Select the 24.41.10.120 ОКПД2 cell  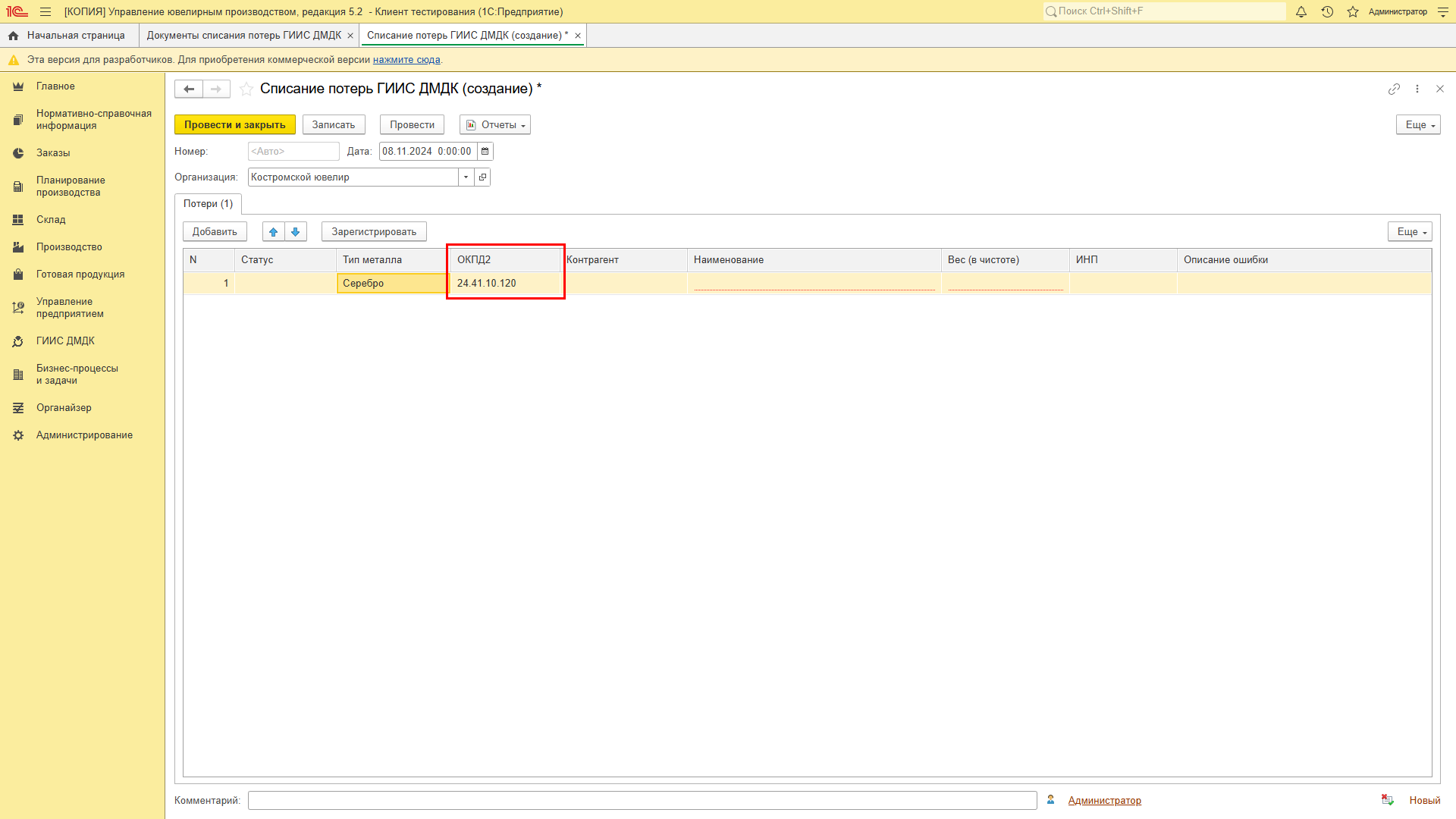coord(506,284)
